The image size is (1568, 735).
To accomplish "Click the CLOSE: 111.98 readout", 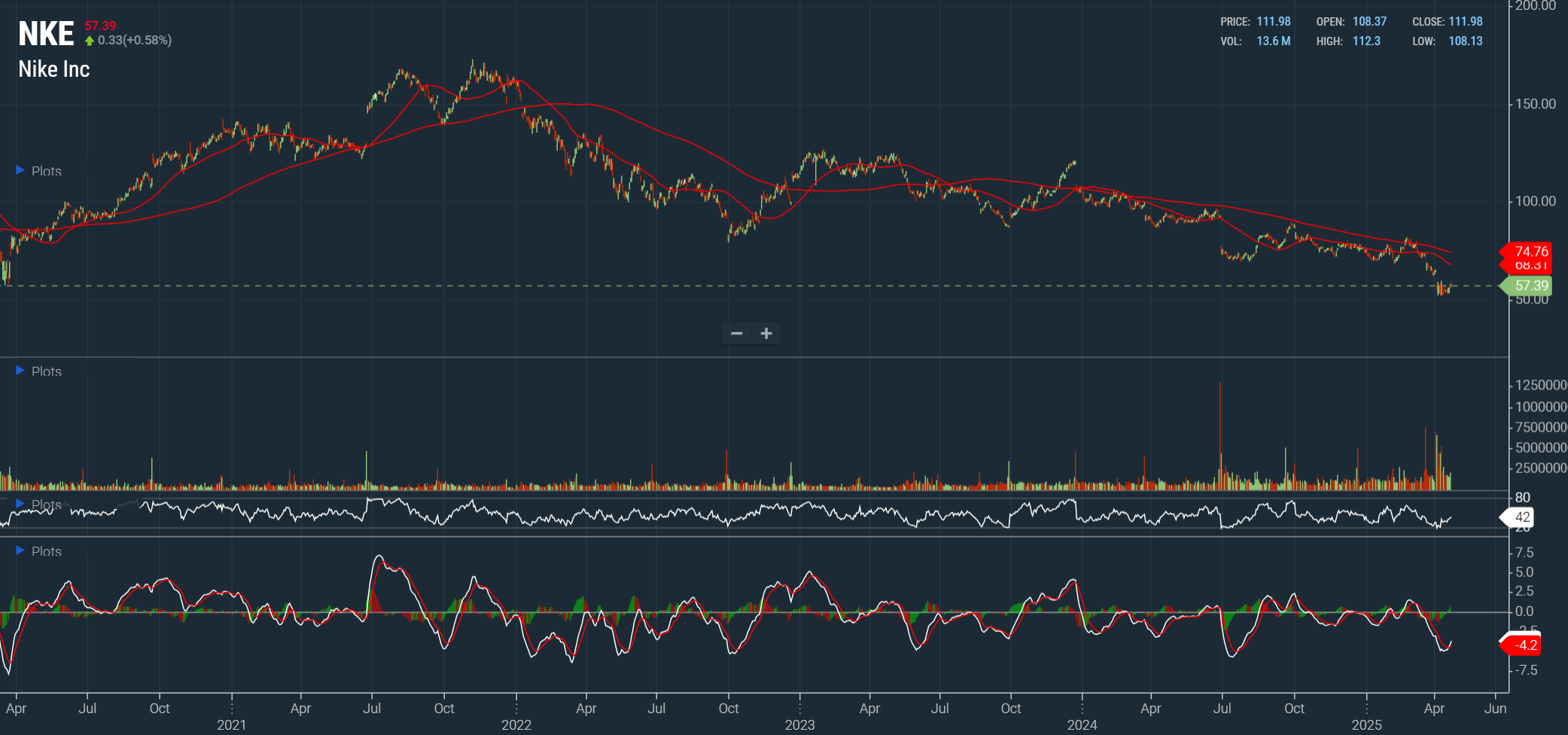I will point(1448,22).
